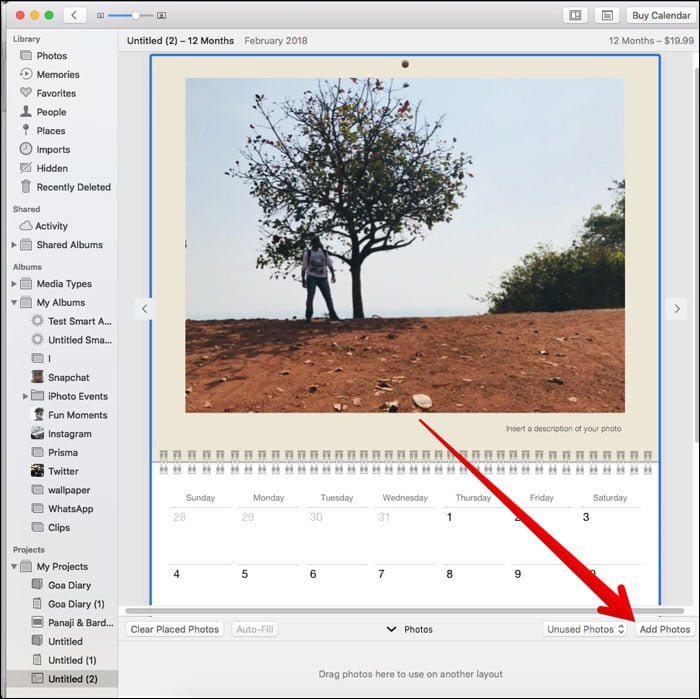Click Clear Placed Photos

point(175,629)
